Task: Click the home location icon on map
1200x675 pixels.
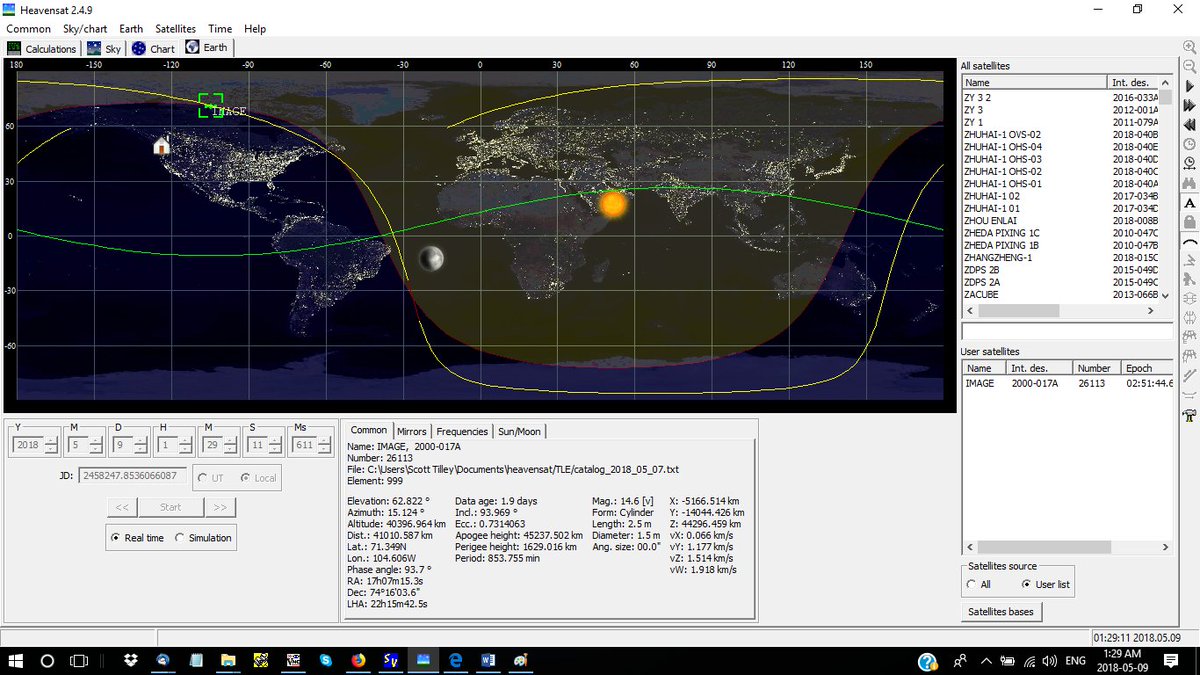Action: [161, 146]
